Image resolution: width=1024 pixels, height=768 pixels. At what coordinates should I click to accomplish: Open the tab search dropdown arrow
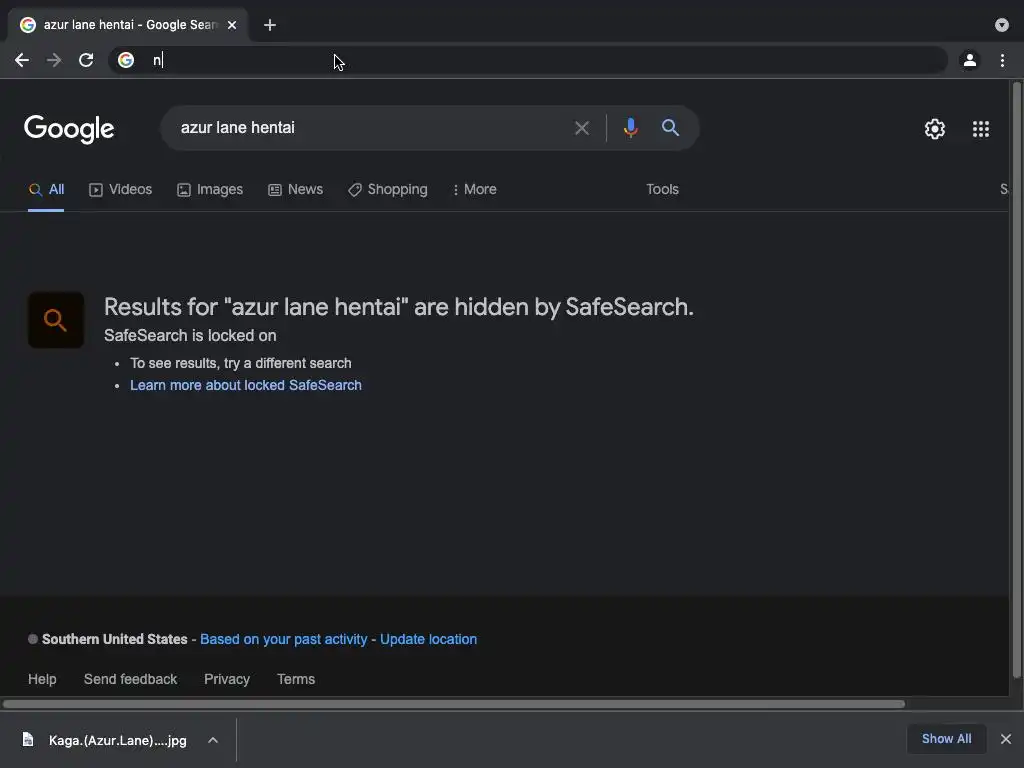pyautogui.click(x=1002, y=25)
